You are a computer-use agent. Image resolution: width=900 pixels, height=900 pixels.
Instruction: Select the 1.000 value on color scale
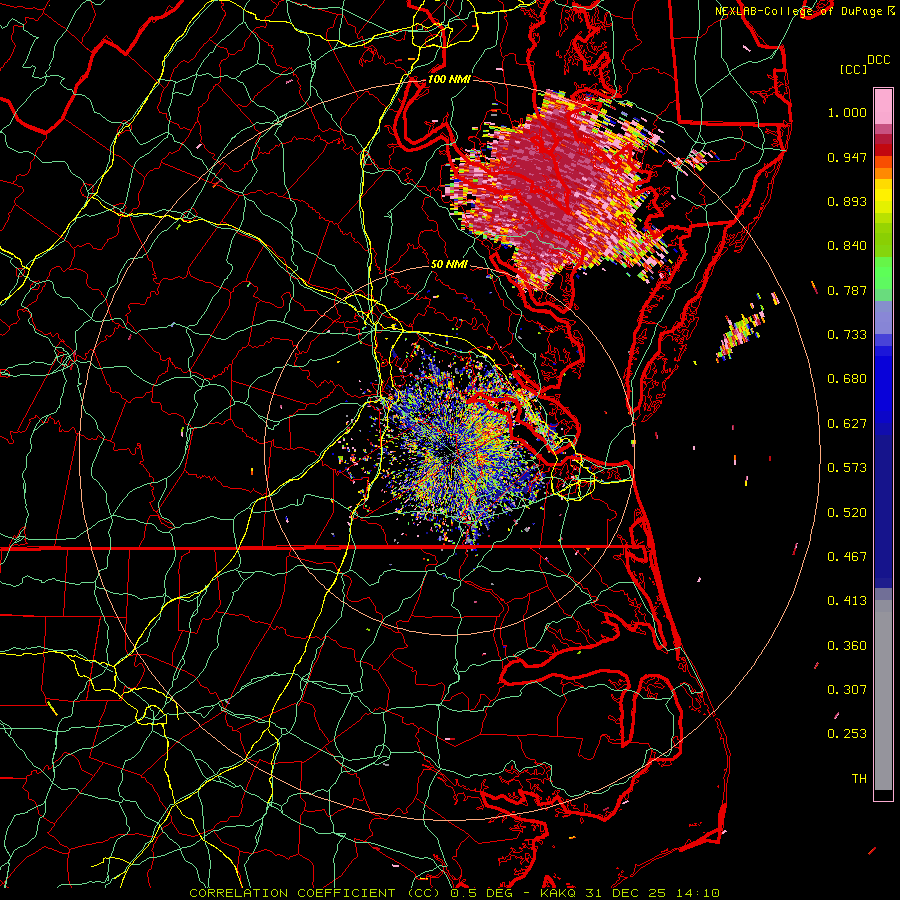(847, 112)
